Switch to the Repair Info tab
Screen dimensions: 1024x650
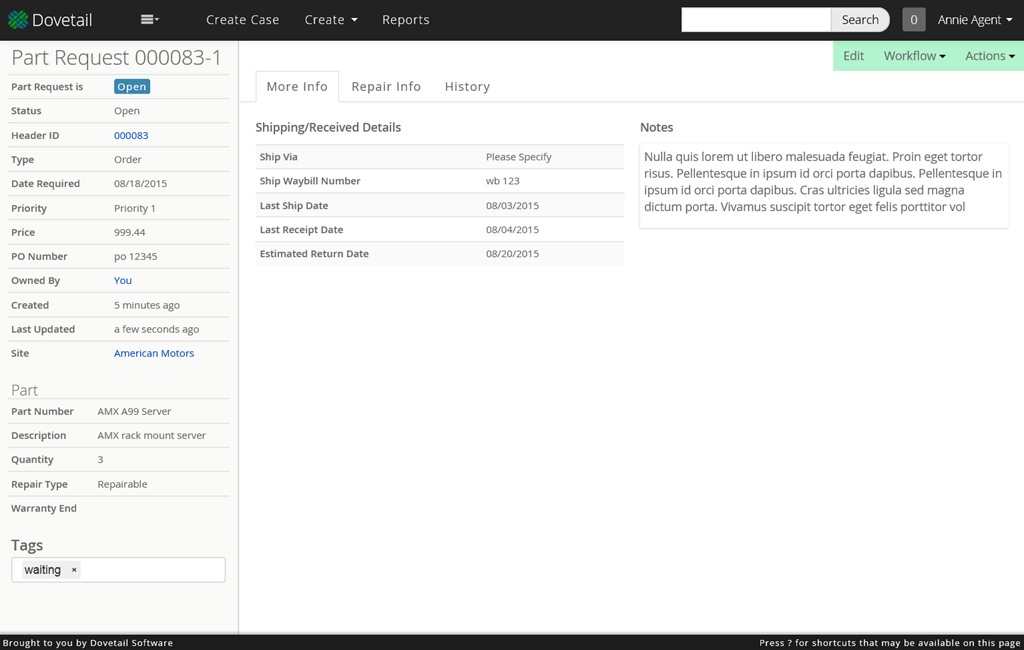tap(386, 86)
